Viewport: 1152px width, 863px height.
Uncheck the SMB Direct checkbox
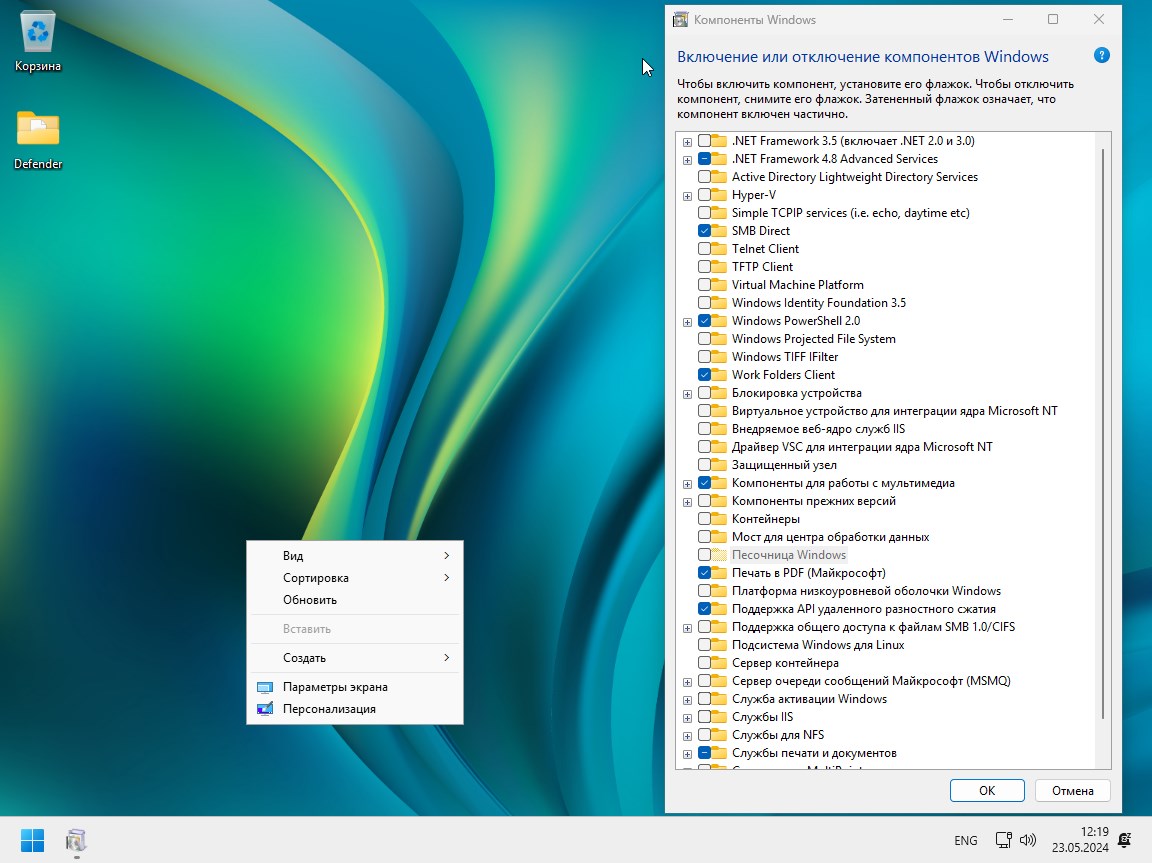(x=704, y=231)
